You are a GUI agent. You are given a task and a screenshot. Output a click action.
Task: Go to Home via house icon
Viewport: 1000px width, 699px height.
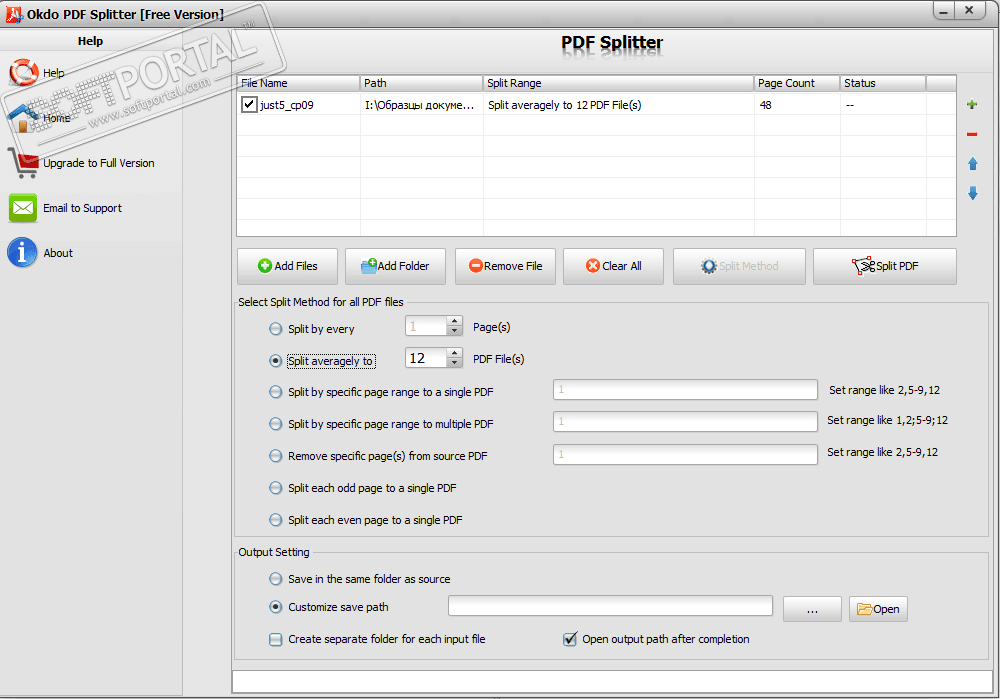(x=24, y=118)
